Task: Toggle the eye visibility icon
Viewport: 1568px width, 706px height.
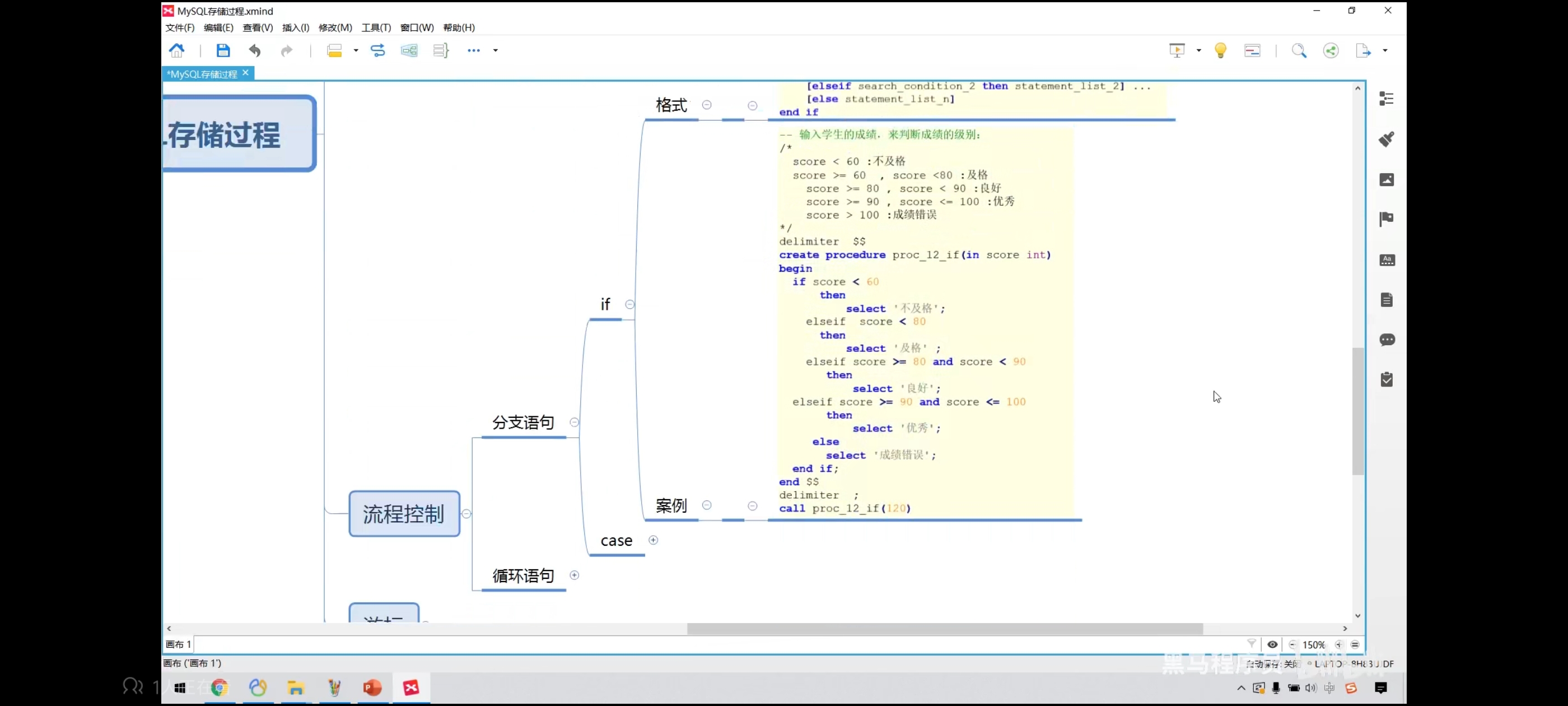Action: point(1272,644)
